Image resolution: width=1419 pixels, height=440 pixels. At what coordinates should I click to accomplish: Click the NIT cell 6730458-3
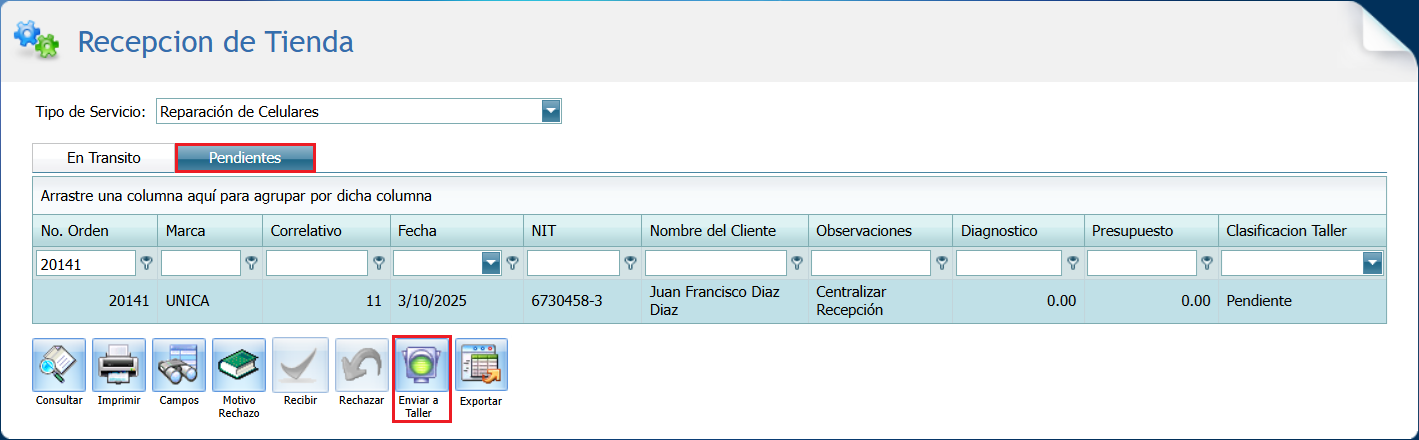click(x=582, y=301)
